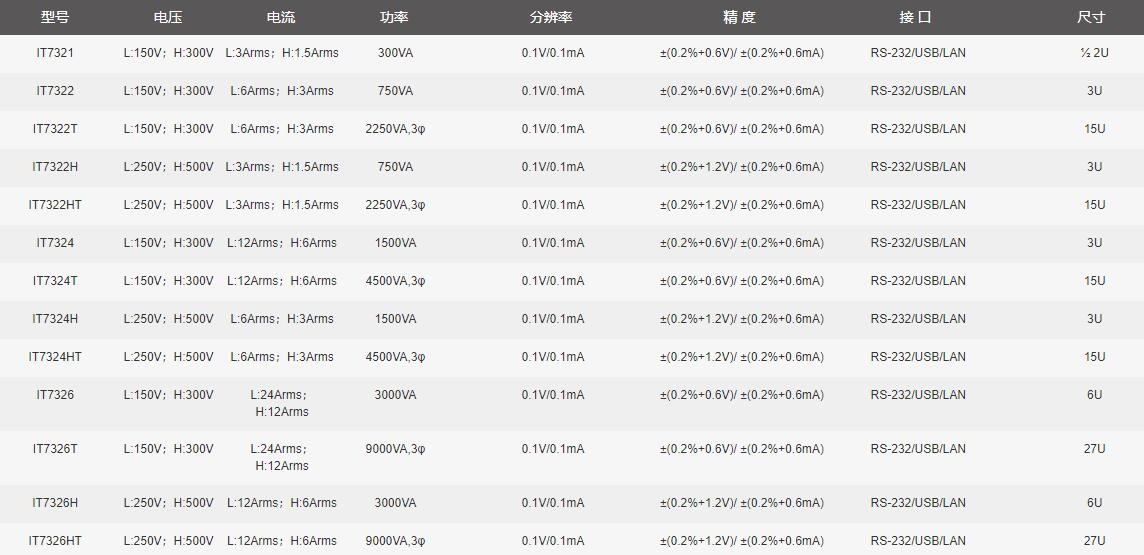Select model IT7322HT cell
This screenshot has height=555, width=1144.
click(x=55, y=205)
